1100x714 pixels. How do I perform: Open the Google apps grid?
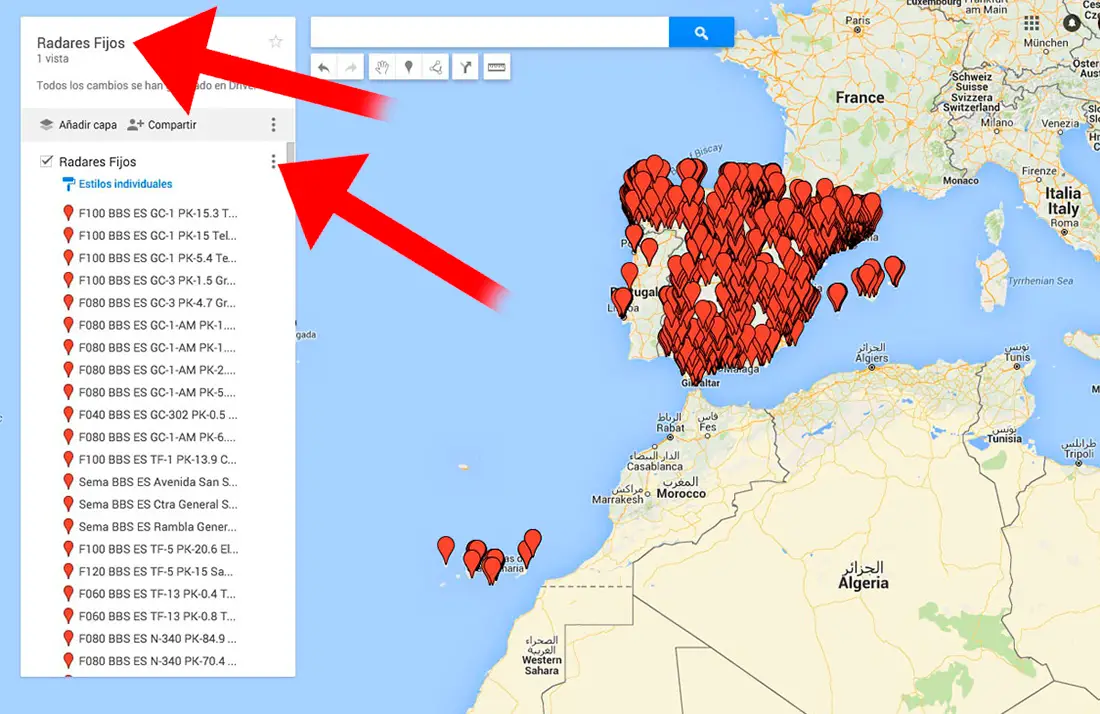(1031, 22)
